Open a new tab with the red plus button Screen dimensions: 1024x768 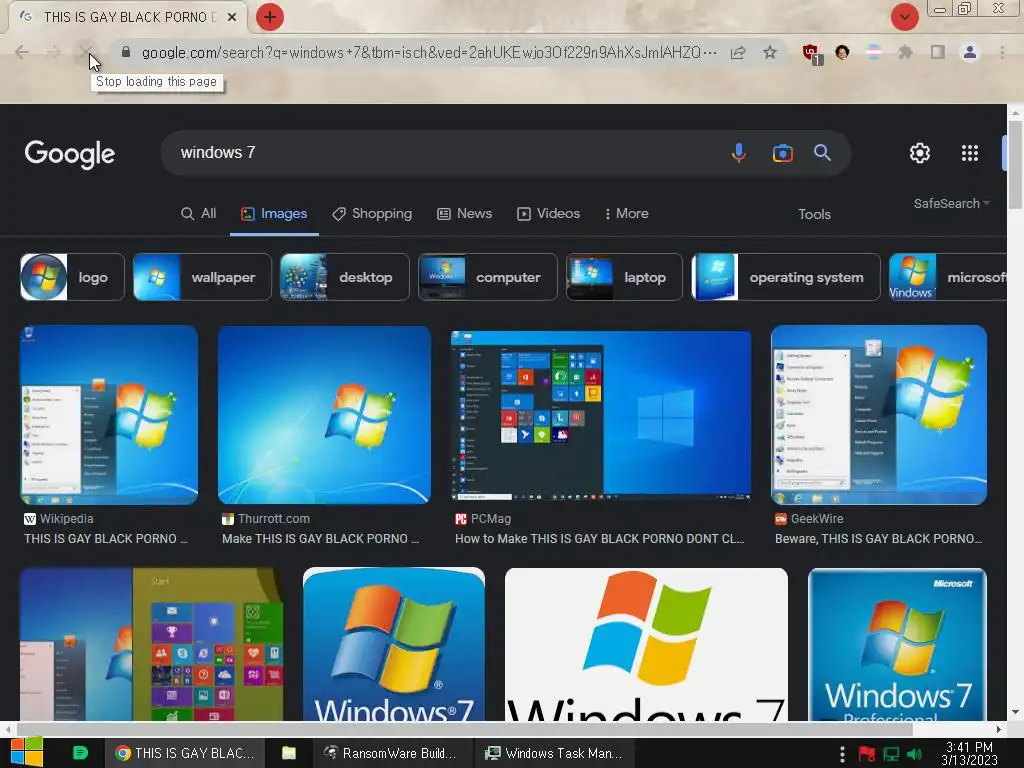click(x=270, y=17)
